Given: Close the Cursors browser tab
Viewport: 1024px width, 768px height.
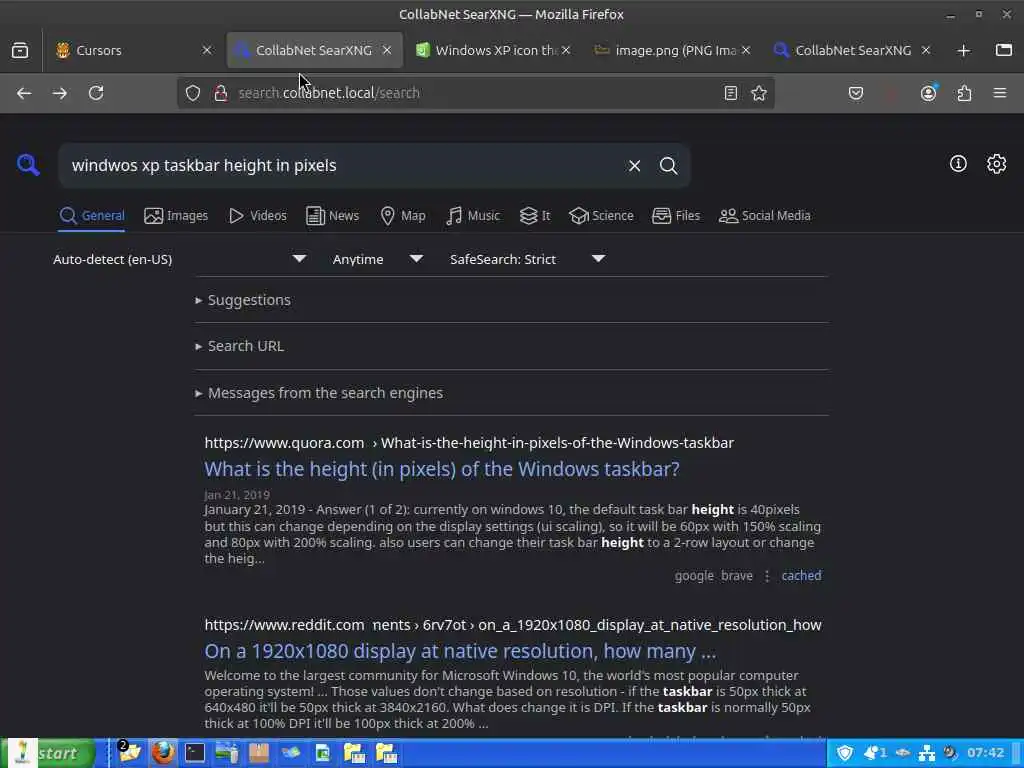Looking at the screenshot, I should 206,50.
